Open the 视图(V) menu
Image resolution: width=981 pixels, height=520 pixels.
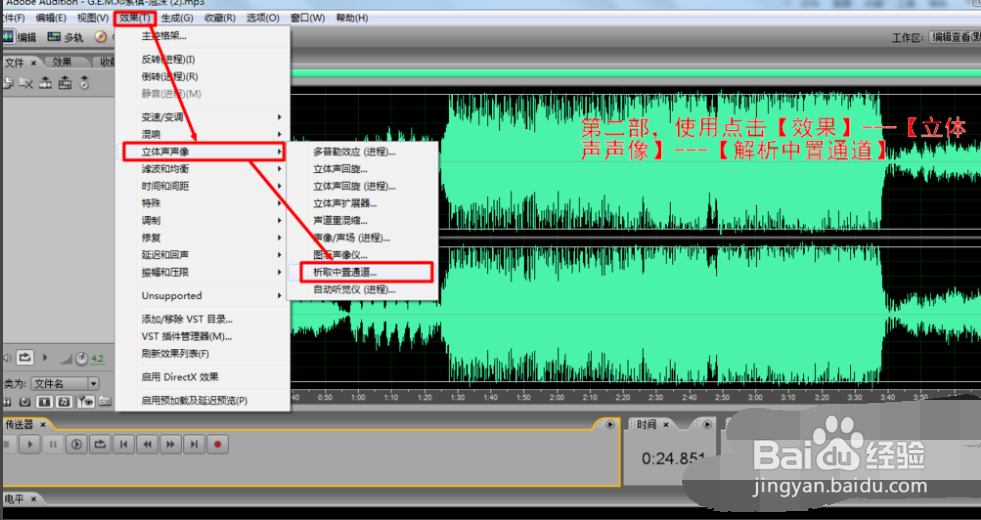point(93,18)
